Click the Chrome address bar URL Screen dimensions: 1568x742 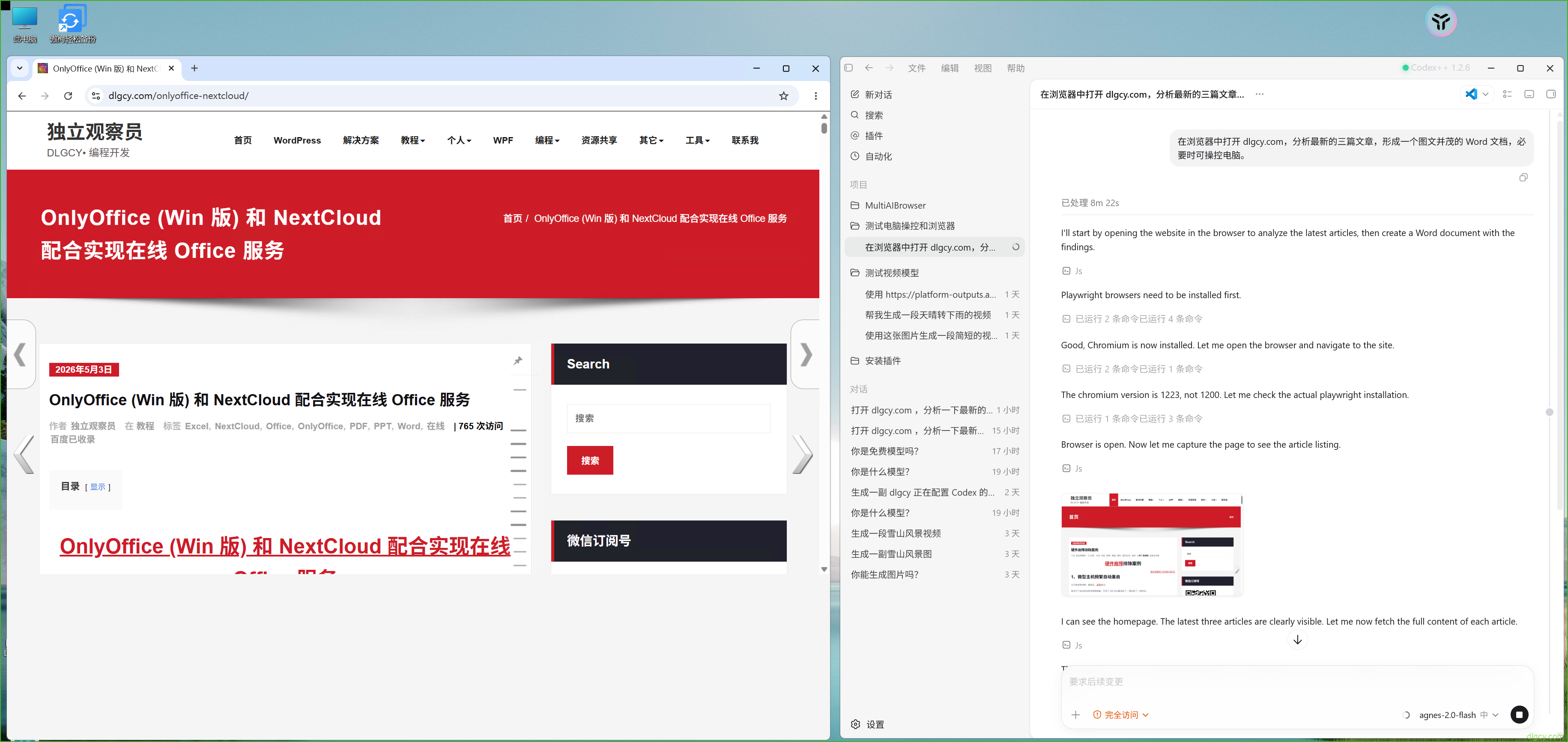click(178, 96)
